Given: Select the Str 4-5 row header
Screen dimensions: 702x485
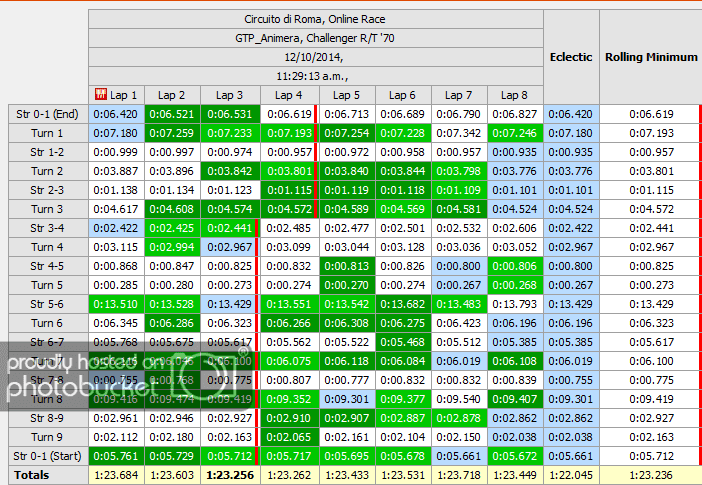Looking at the screenshot, I should pyautogui.click(x=48, y=266).
